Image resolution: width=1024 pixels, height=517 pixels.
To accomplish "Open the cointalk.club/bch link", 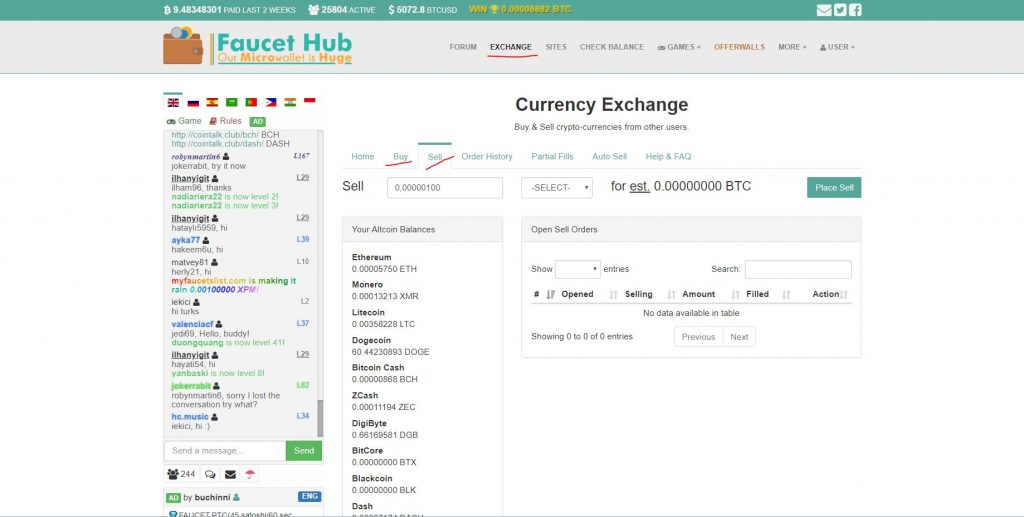I will 216,134.
